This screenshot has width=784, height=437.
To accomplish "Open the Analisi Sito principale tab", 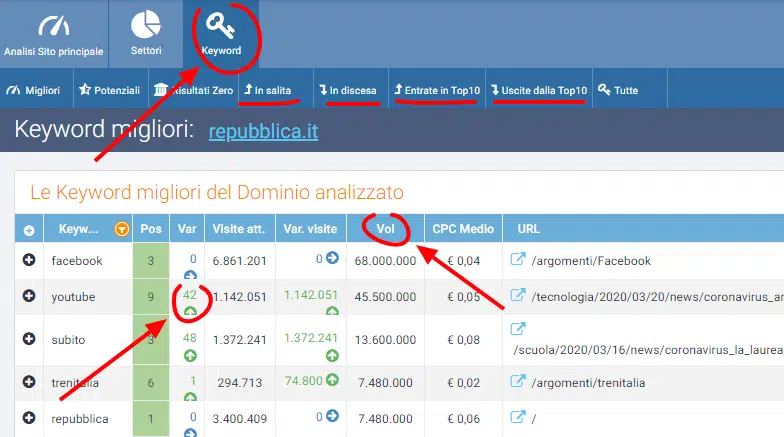I will pyautogui.click(x=54, y=34).
